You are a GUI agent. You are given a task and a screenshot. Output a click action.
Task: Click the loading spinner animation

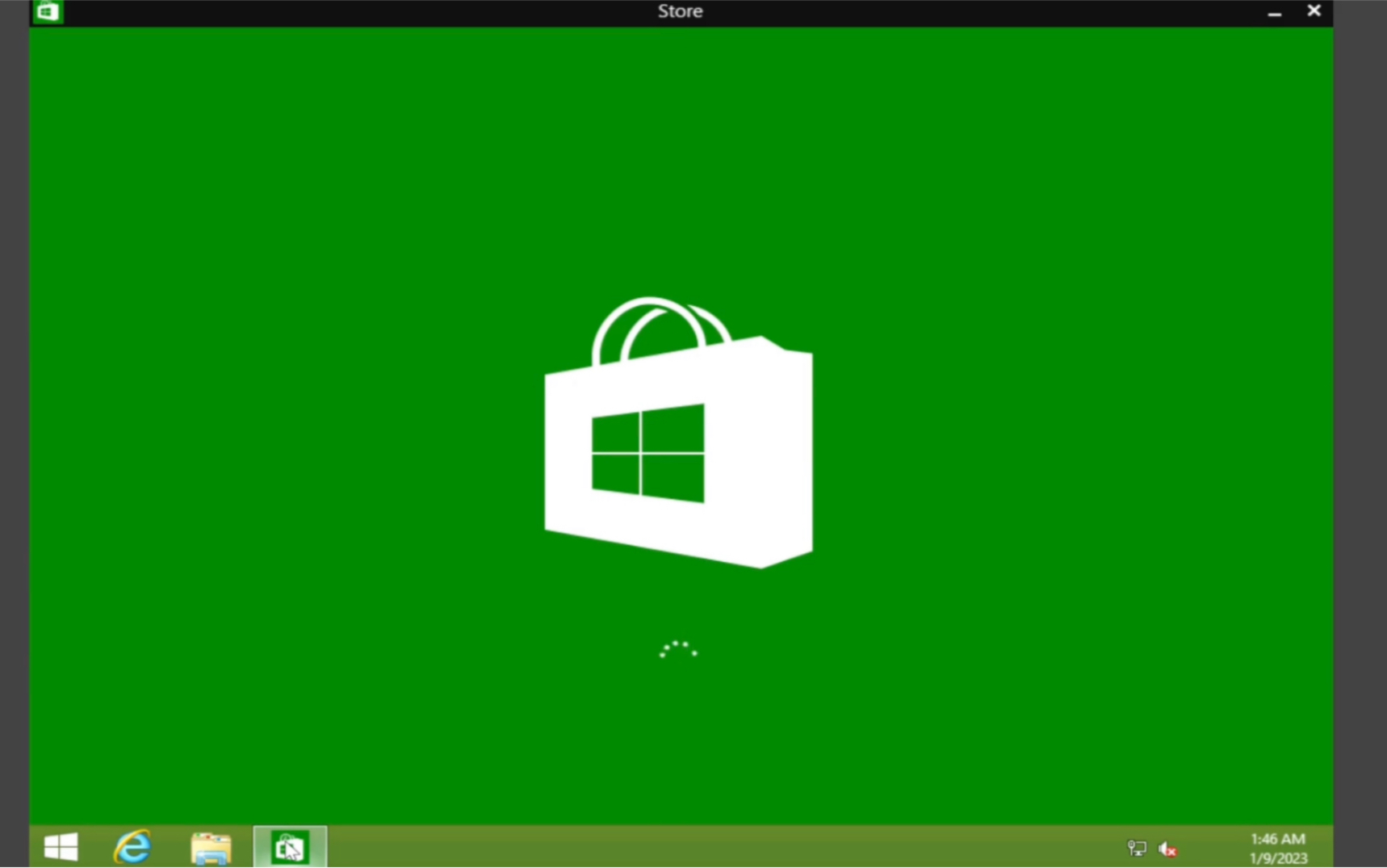(678, 650)
